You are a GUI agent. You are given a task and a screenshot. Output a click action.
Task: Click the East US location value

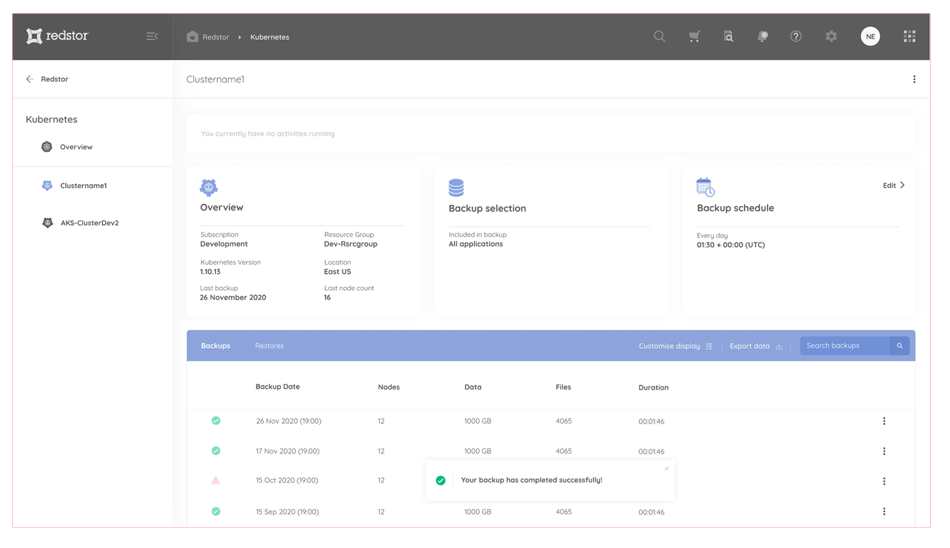(337, 272)
